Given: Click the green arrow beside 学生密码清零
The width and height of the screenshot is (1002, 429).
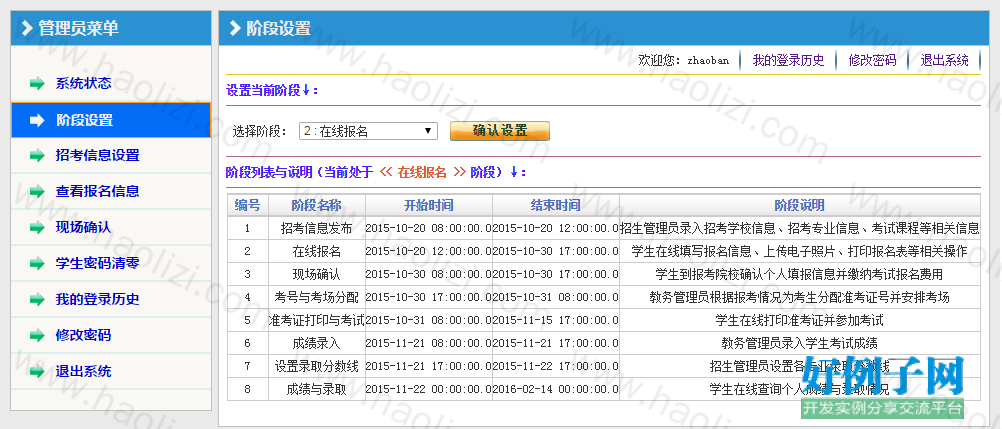Looking at the screenshot, I should 37,263.
